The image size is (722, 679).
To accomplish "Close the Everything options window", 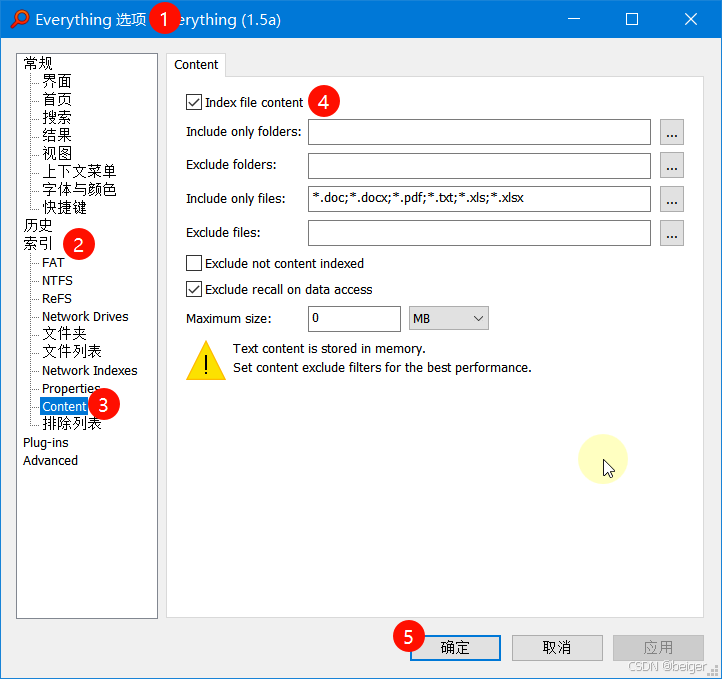I will 691,19.
